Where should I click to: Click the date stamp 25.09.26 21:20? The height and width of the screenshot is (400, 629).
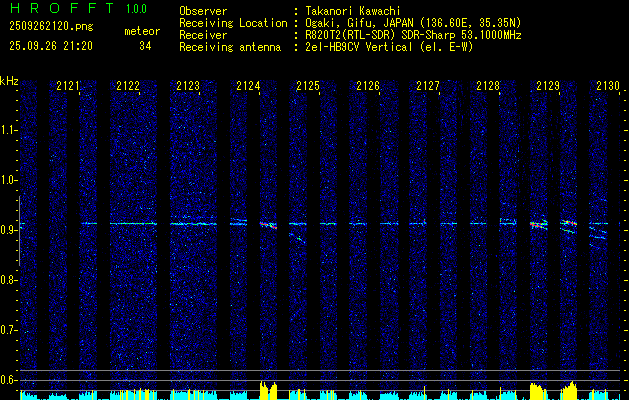[x=51, y=46]
